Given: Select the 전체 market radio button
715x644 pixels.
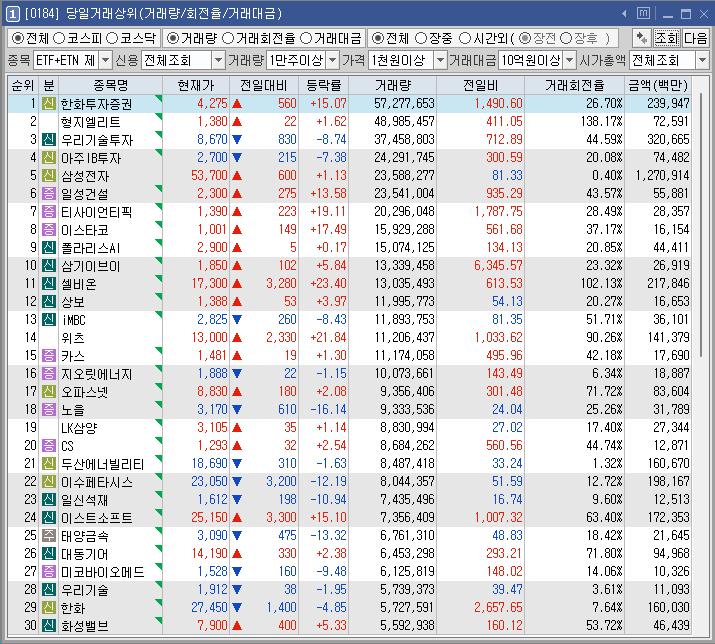Looking at the screenshot, I should [x=18, y=38].
